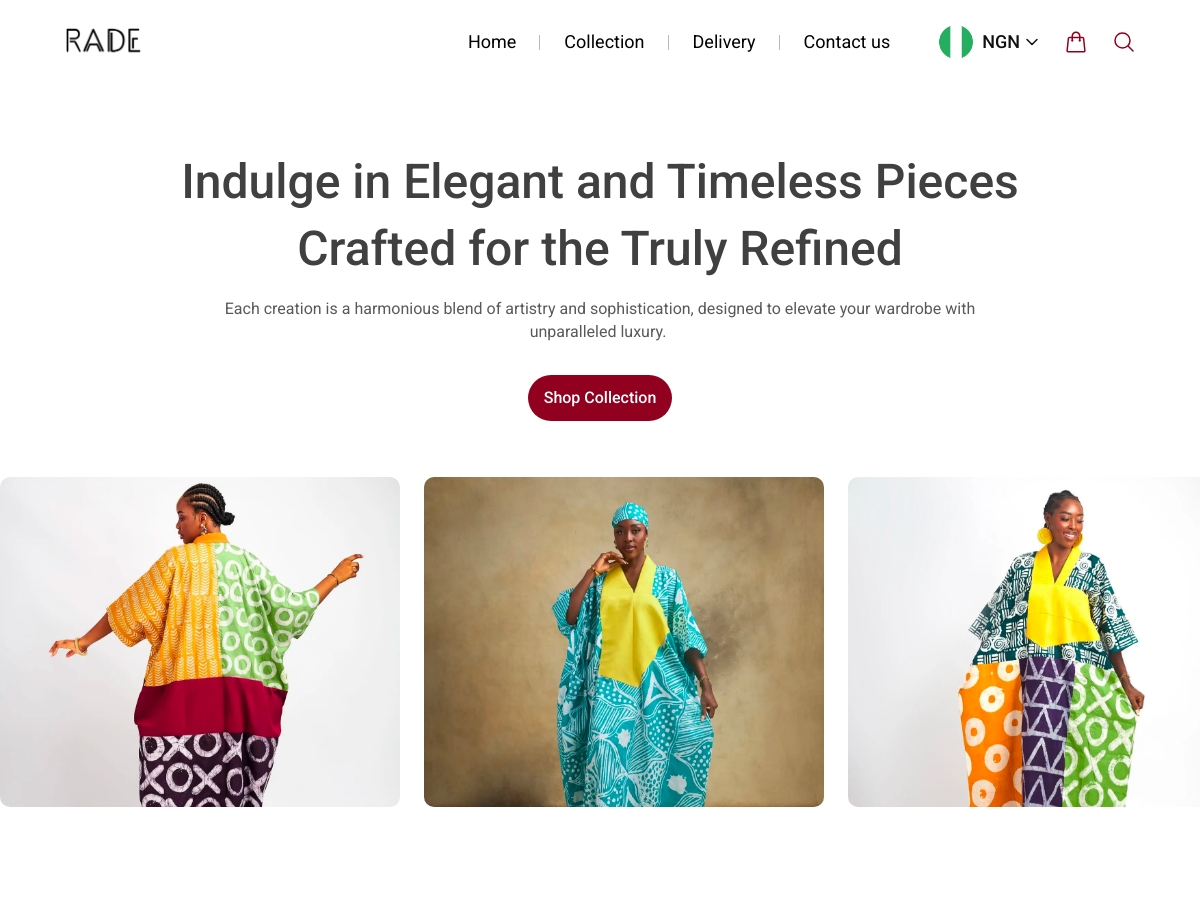This screenshot has height=900, width=1200.
Task: Click the headline line starting with Indulge
Action: 600,182
